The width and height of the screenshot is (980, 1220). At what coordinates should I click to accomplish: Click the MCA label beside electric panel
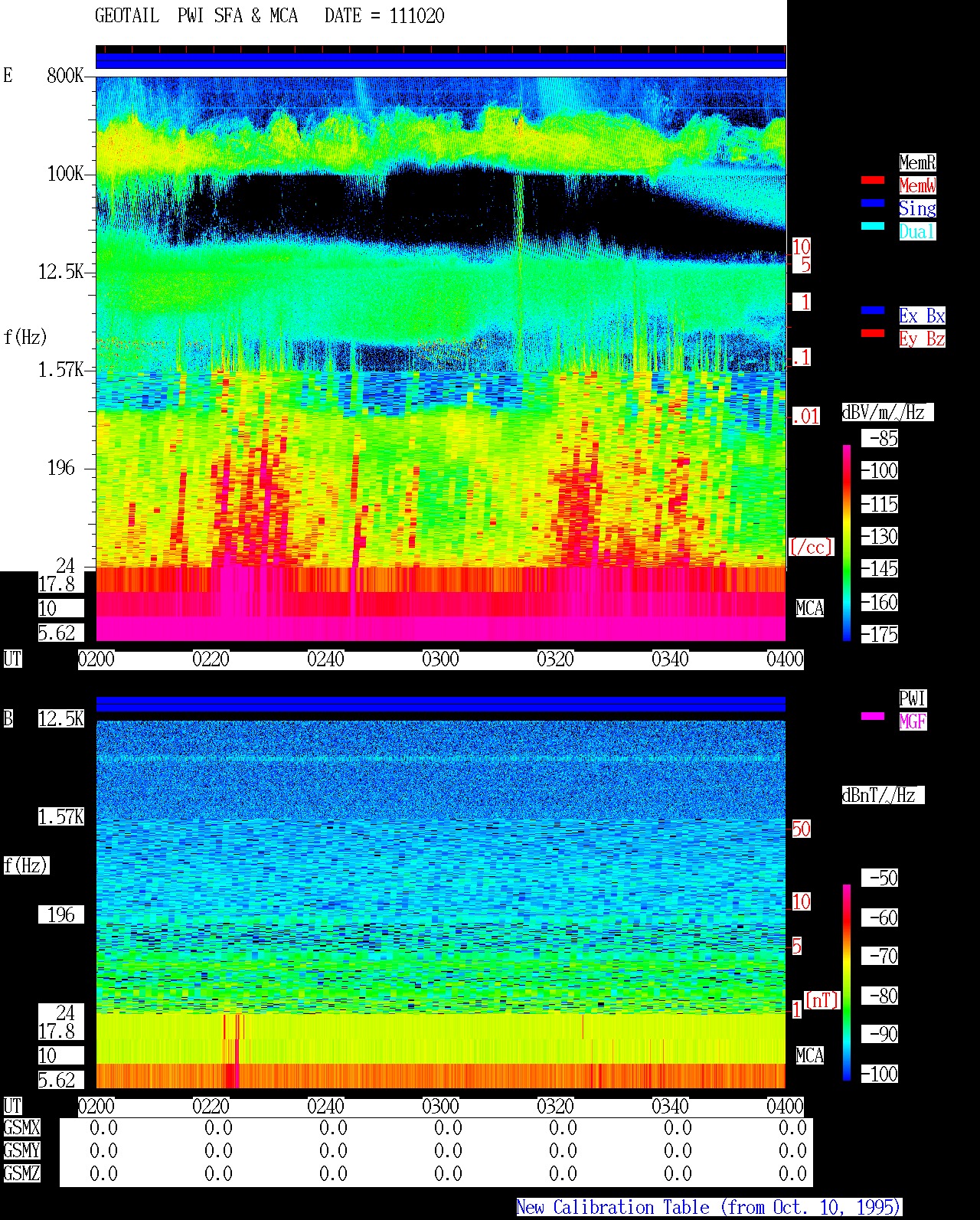point(810,609)
